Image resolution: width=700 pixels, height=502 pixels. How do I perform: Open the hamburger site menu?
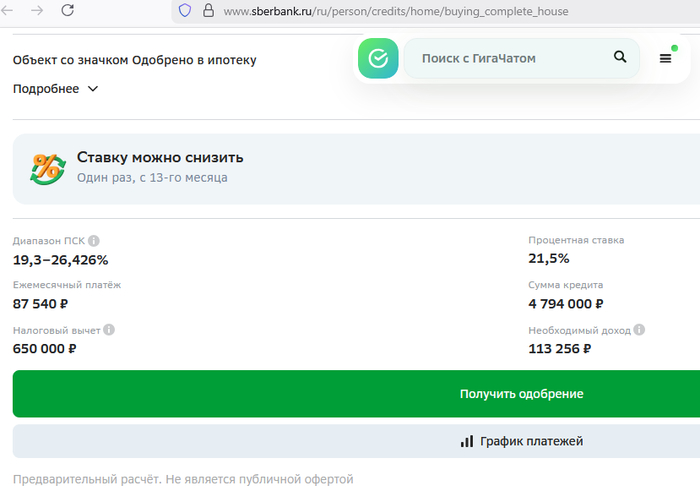tap(666, 59)
